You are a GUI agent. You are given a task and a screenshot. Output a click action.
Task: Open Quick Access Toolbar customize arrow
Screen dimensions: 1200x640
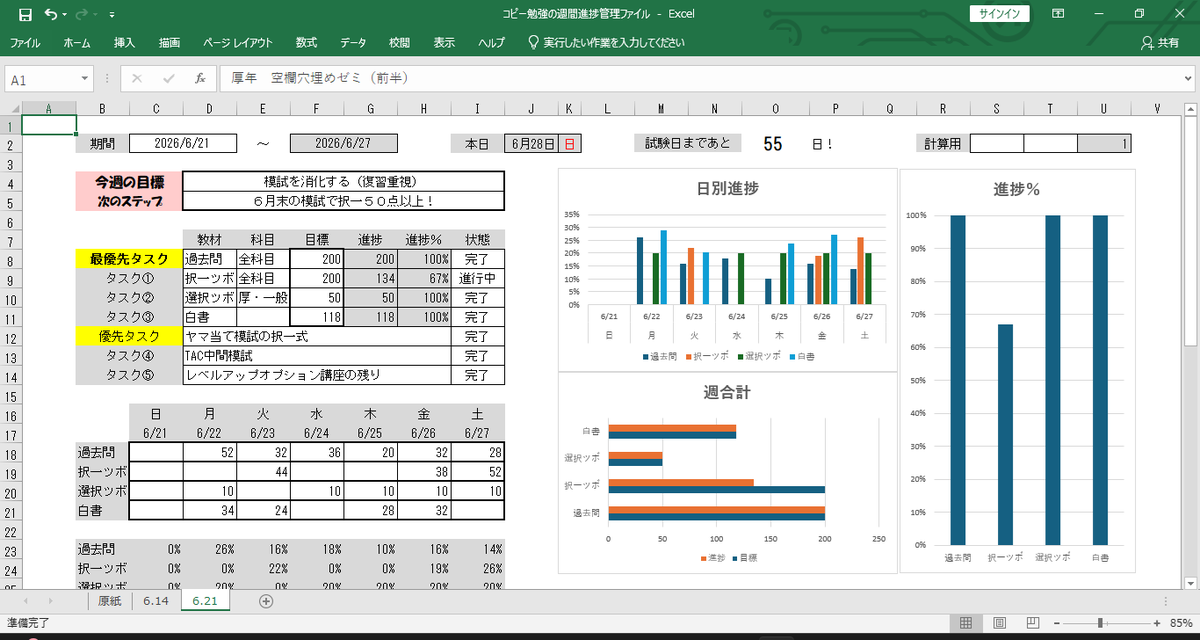[111, 16]
